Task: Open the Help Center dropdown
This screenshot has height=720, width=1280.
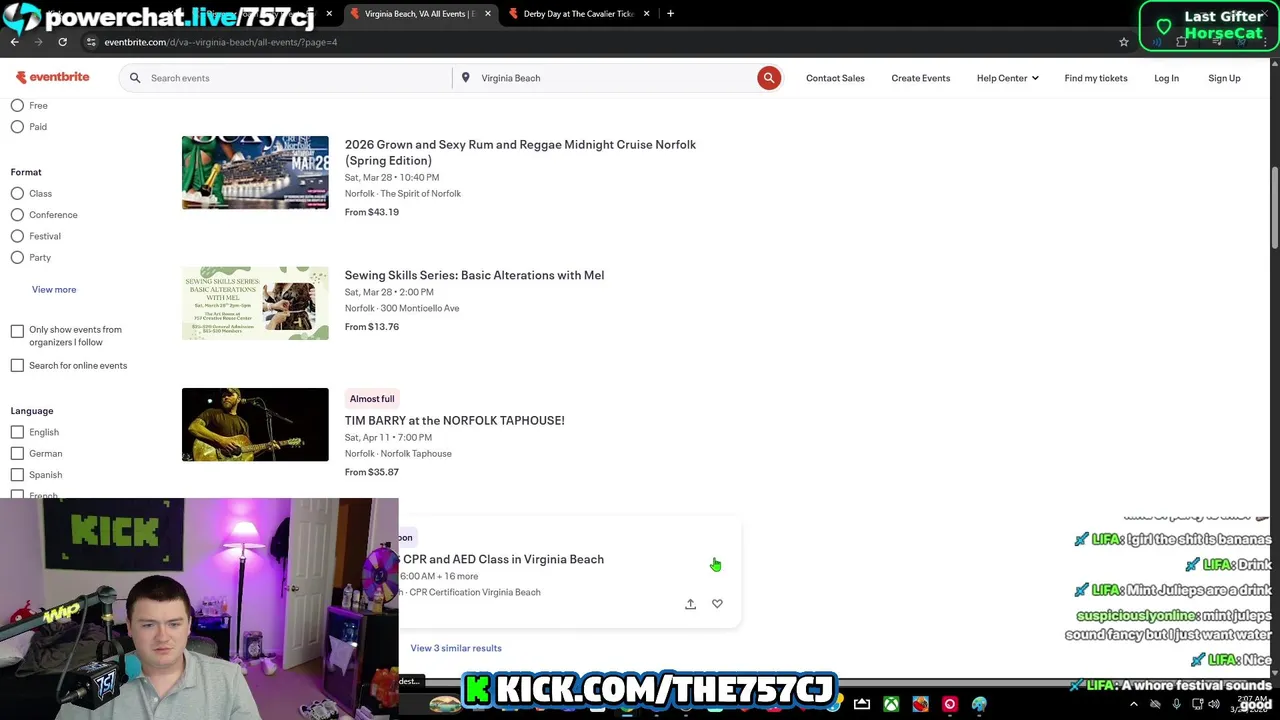Action: 1007,78
